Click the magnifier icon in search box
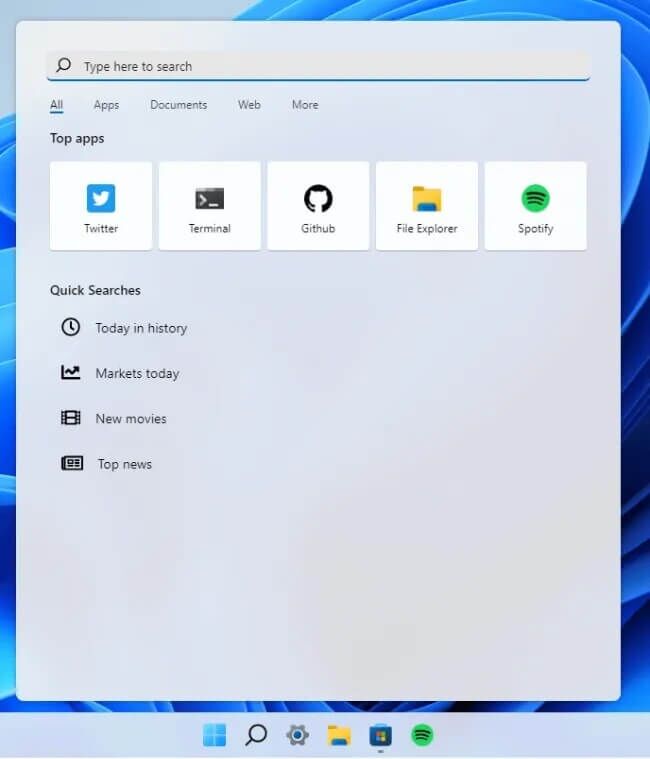 coord(63,65)
